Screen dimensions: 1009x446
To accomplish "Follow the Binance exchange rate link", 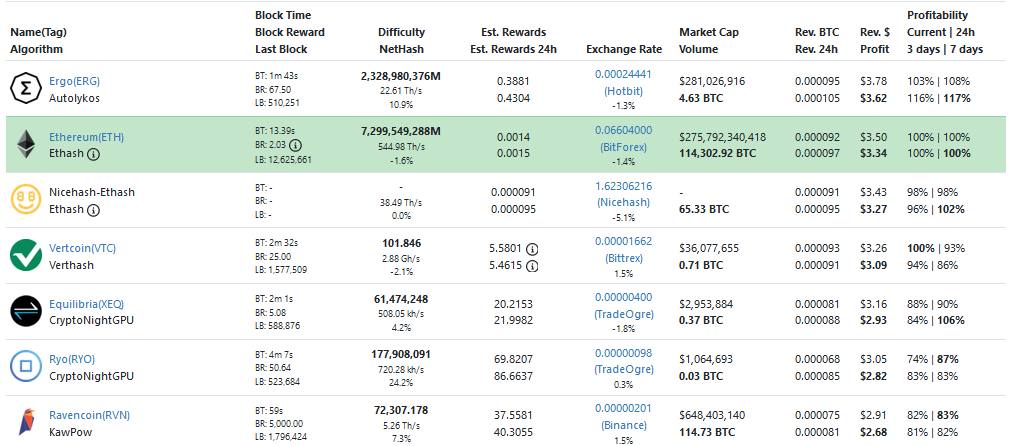I will pos(623,425).
